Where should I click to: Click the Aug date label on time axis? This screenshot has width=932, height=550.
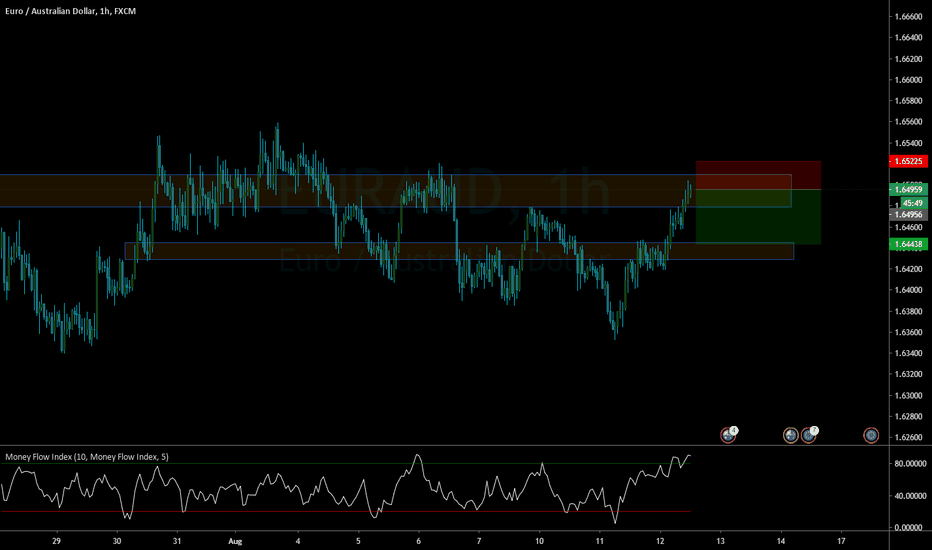[235, 541]
